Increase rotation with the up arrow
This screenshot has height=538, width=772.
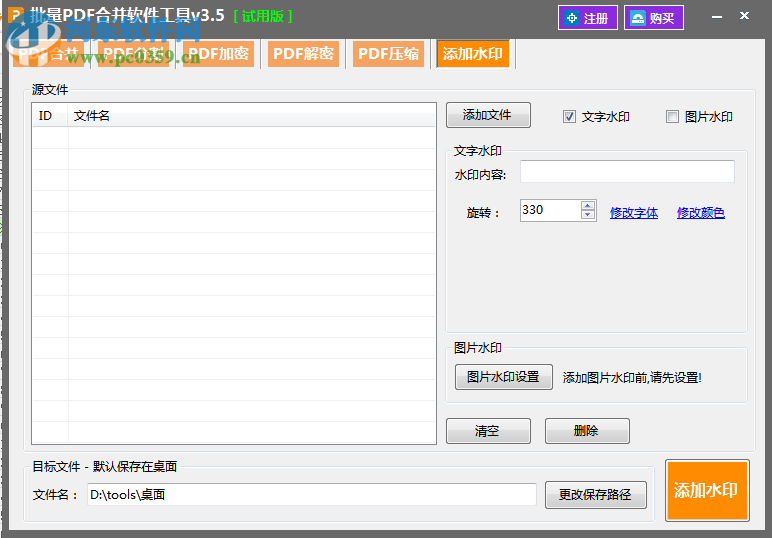(588, 205)
